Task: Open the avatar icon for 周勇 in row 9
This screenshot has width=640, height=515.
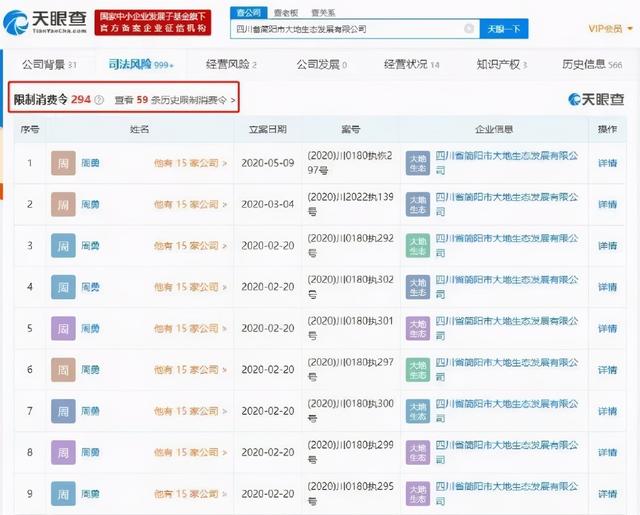Action: pos(63,494)
